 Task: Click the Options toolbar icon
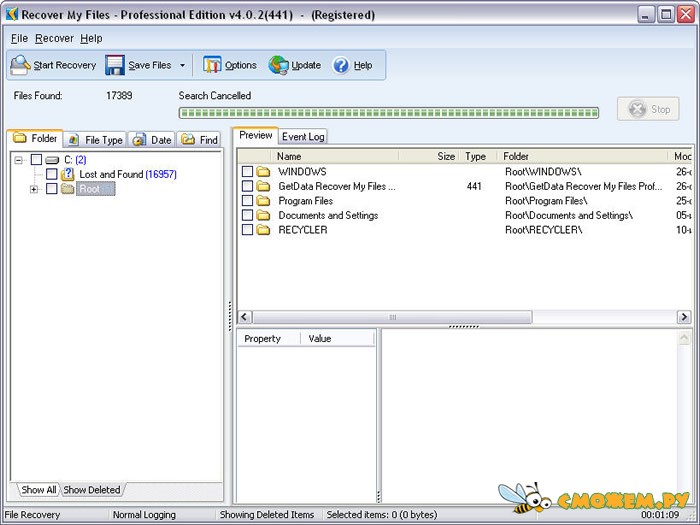click(x=212, y=65)
